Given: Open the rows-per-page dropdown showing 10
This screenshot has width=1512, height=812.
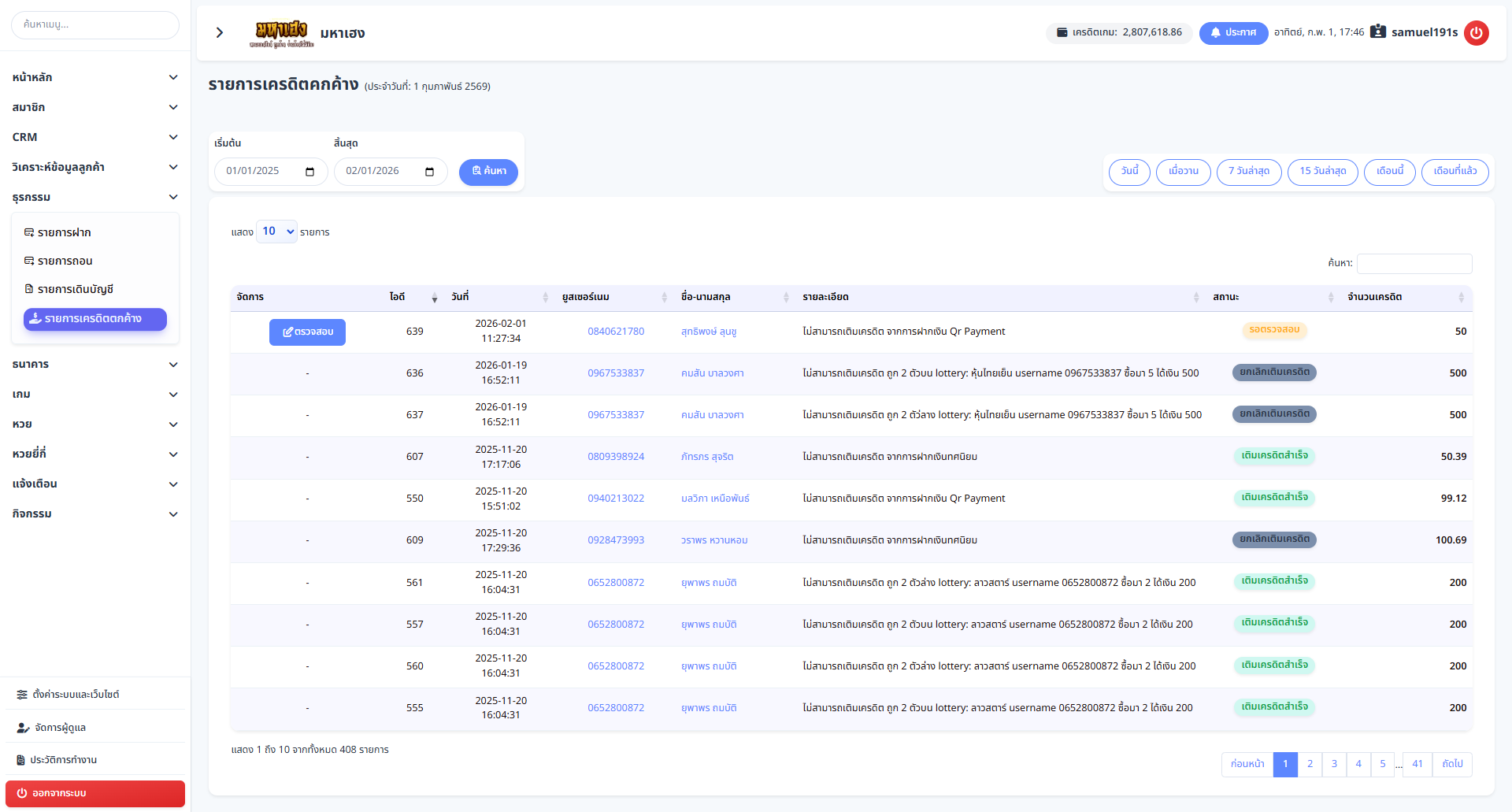Looking at the screenshot, I should [x=276, y=232].
